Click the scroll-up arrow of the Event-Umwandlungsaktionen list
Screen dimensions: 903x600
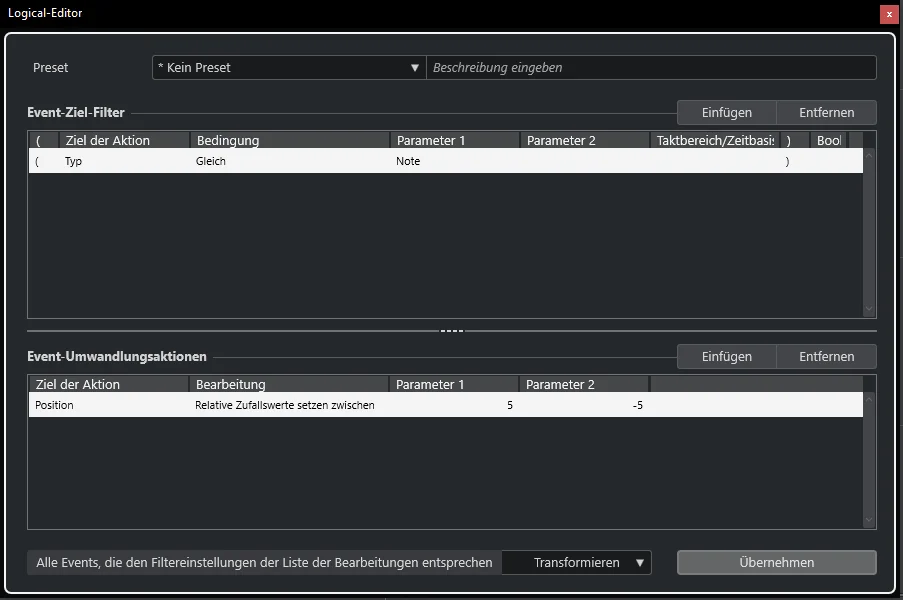coord(869,400)
